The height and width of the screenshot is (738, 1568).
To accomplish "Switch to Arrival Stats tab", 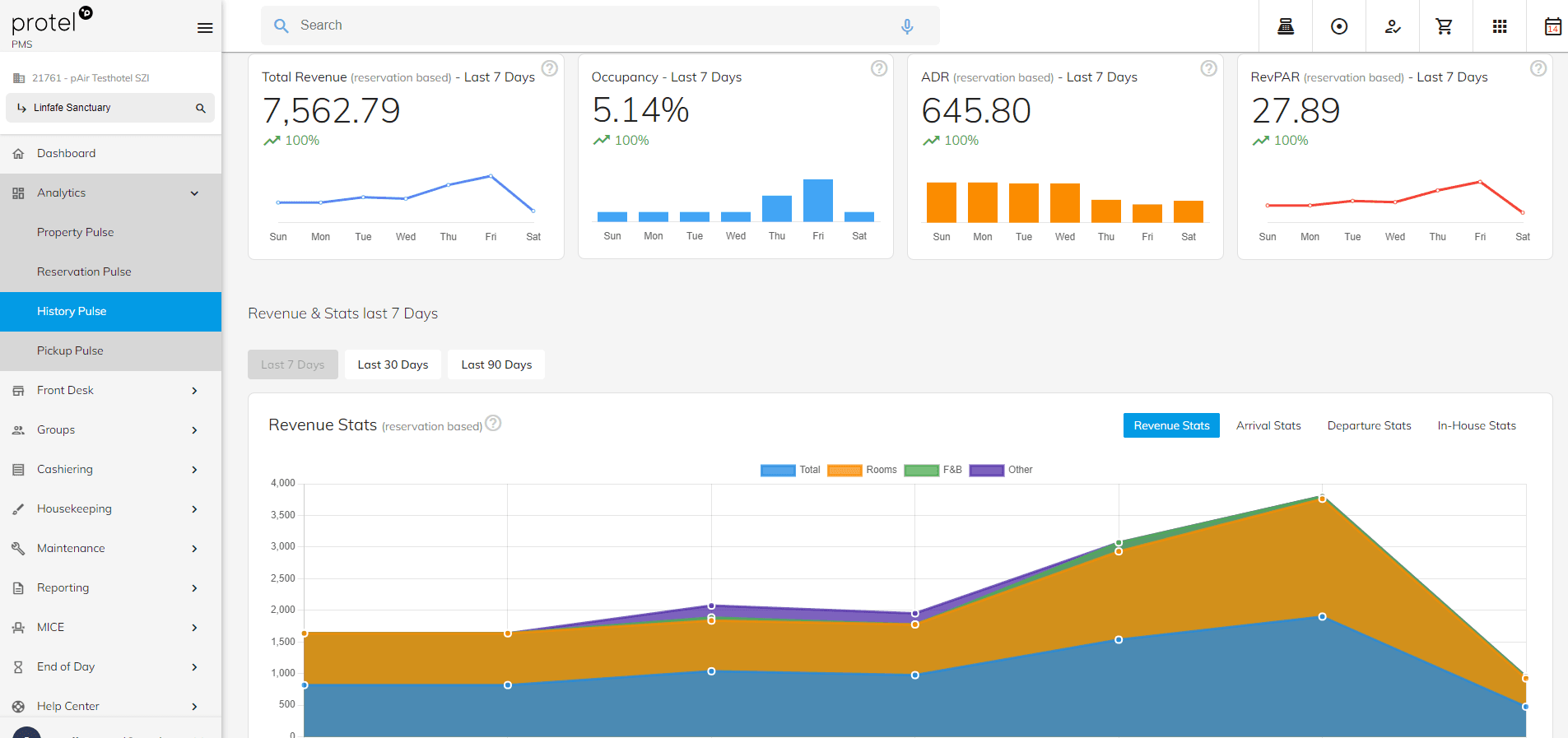I will (x=1268, y=425).
